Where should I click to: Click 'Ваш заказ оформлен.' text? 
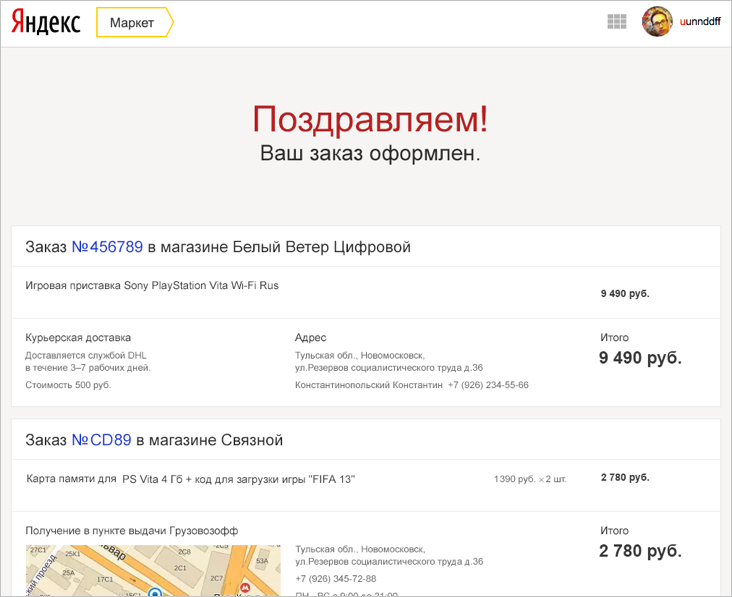(370, 153)
